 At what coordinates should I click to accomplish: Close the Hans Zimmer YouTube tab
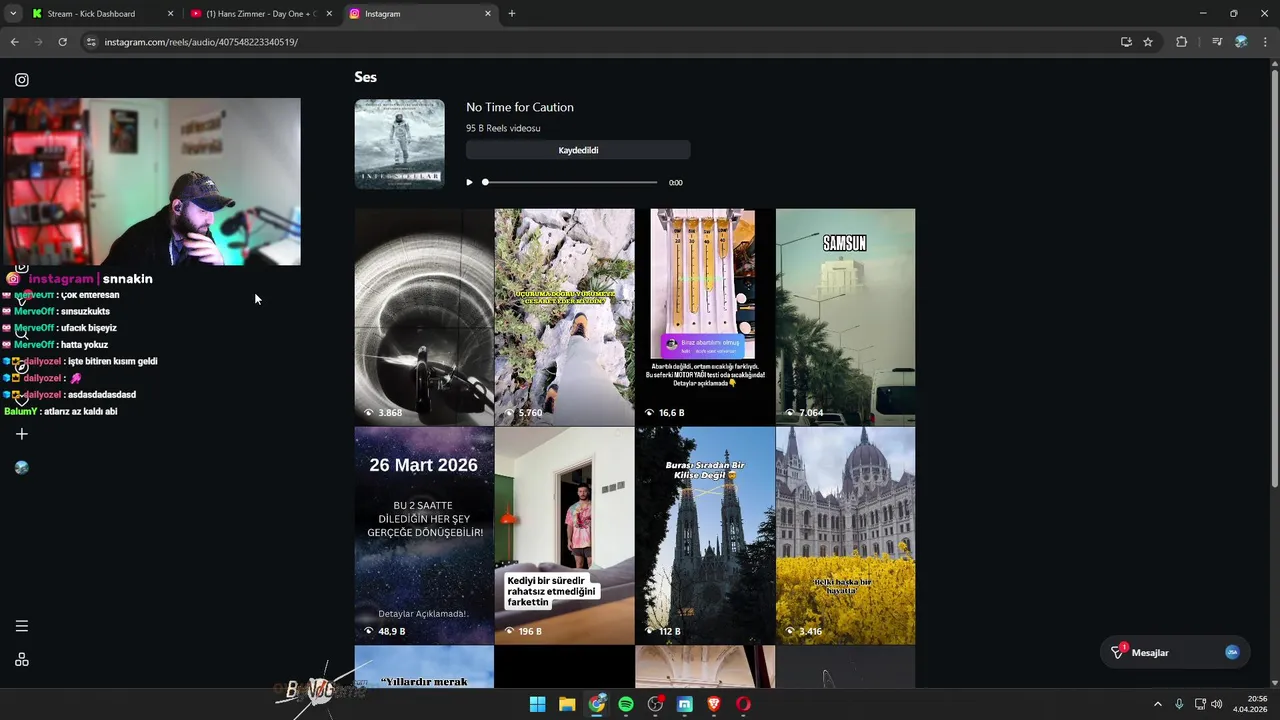coord(329,14)
